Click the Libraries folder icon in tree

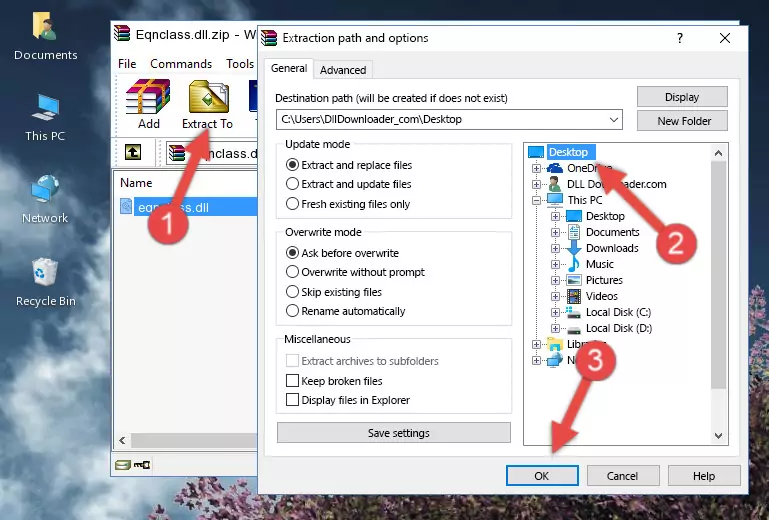click(x=555, y=344)
